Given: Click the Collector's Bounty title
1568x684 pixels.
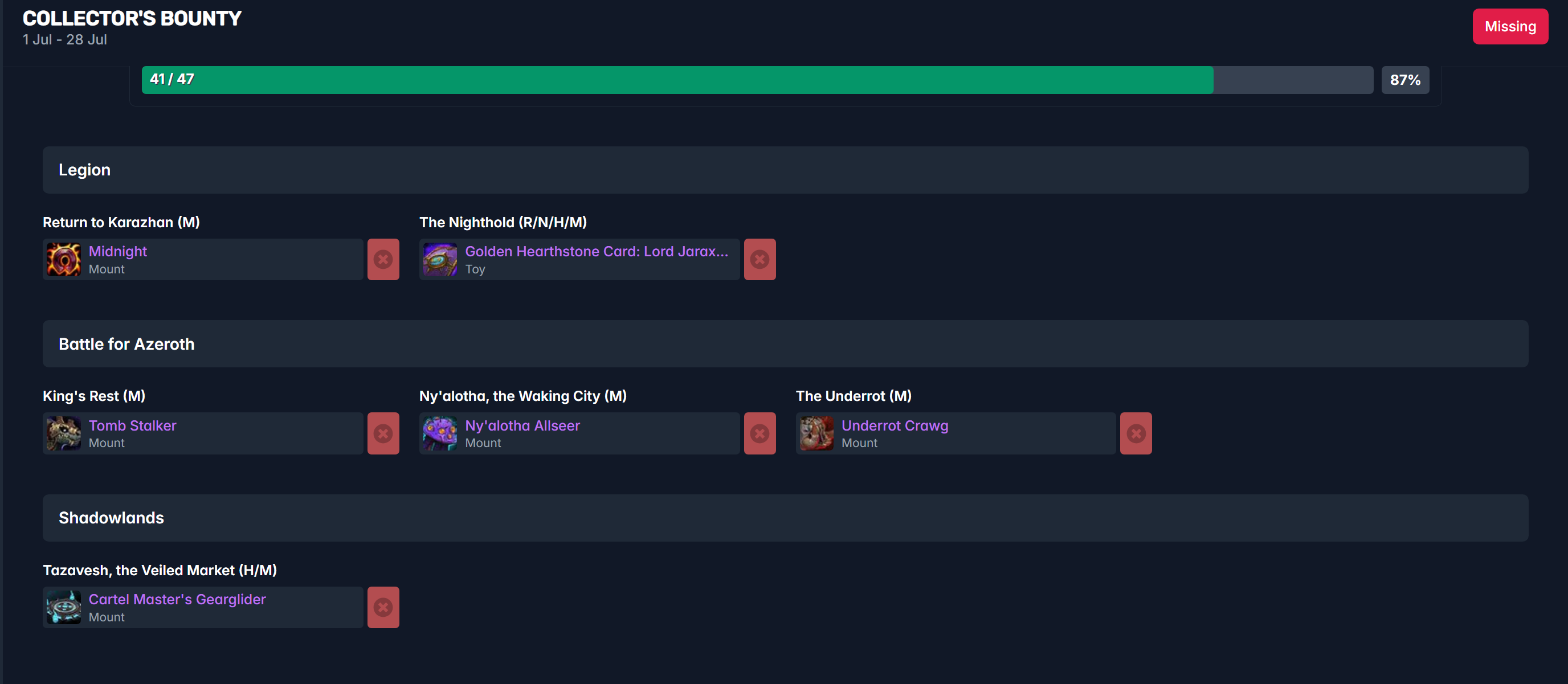Looking at the screenshot, I should click(132, 18).
